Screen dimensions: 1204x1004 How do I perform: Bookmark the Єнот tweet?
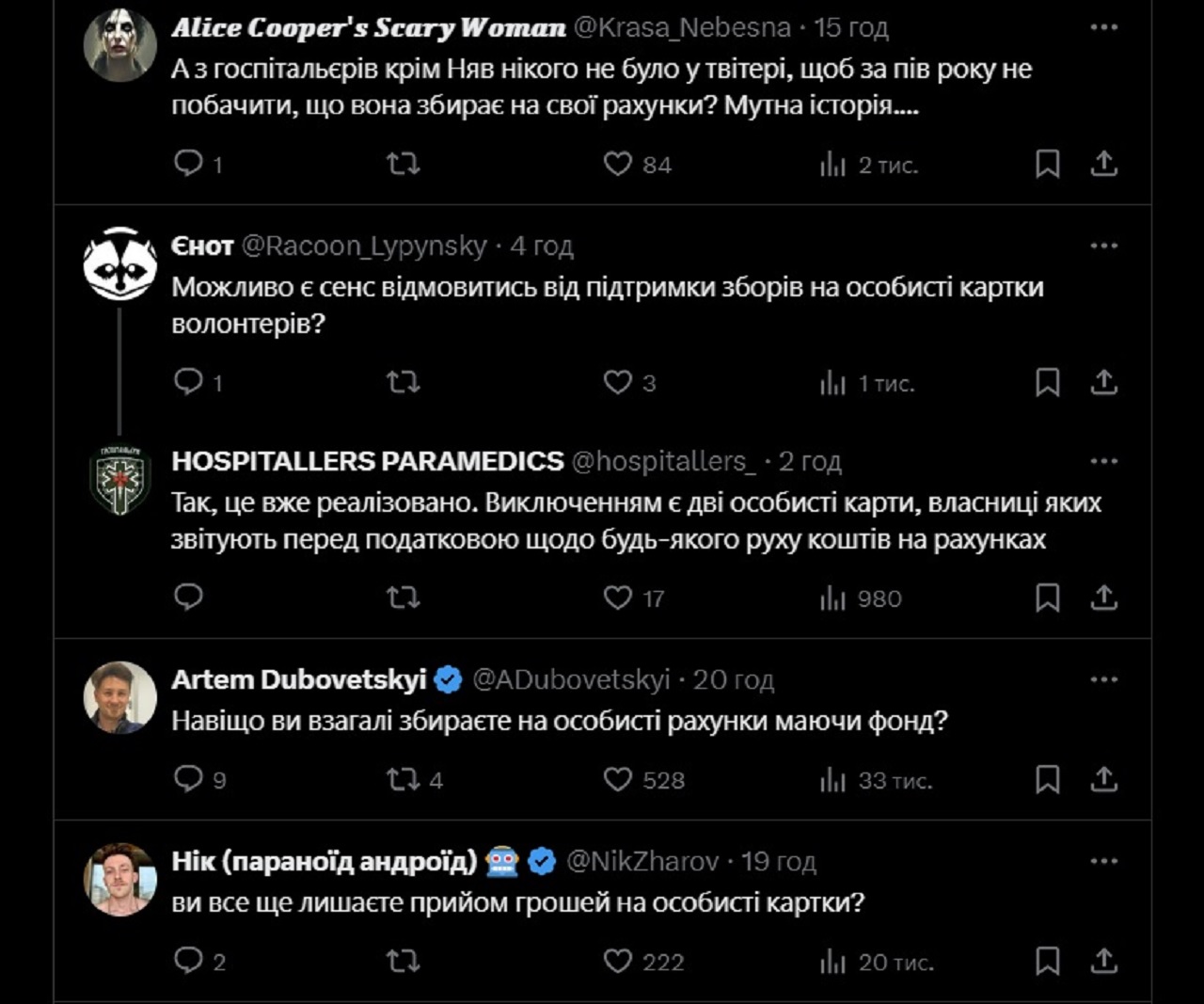1047,382
